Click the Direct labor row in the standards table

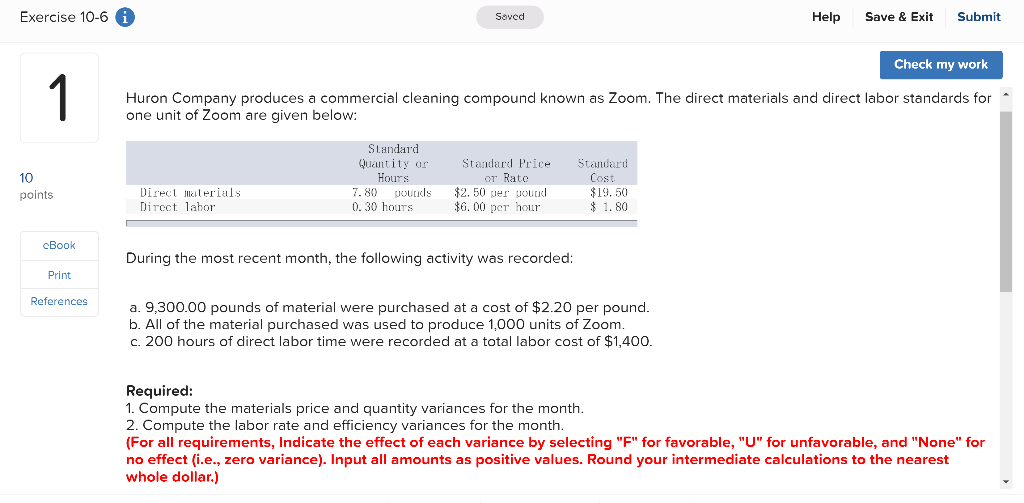click(x=178, y=207)
